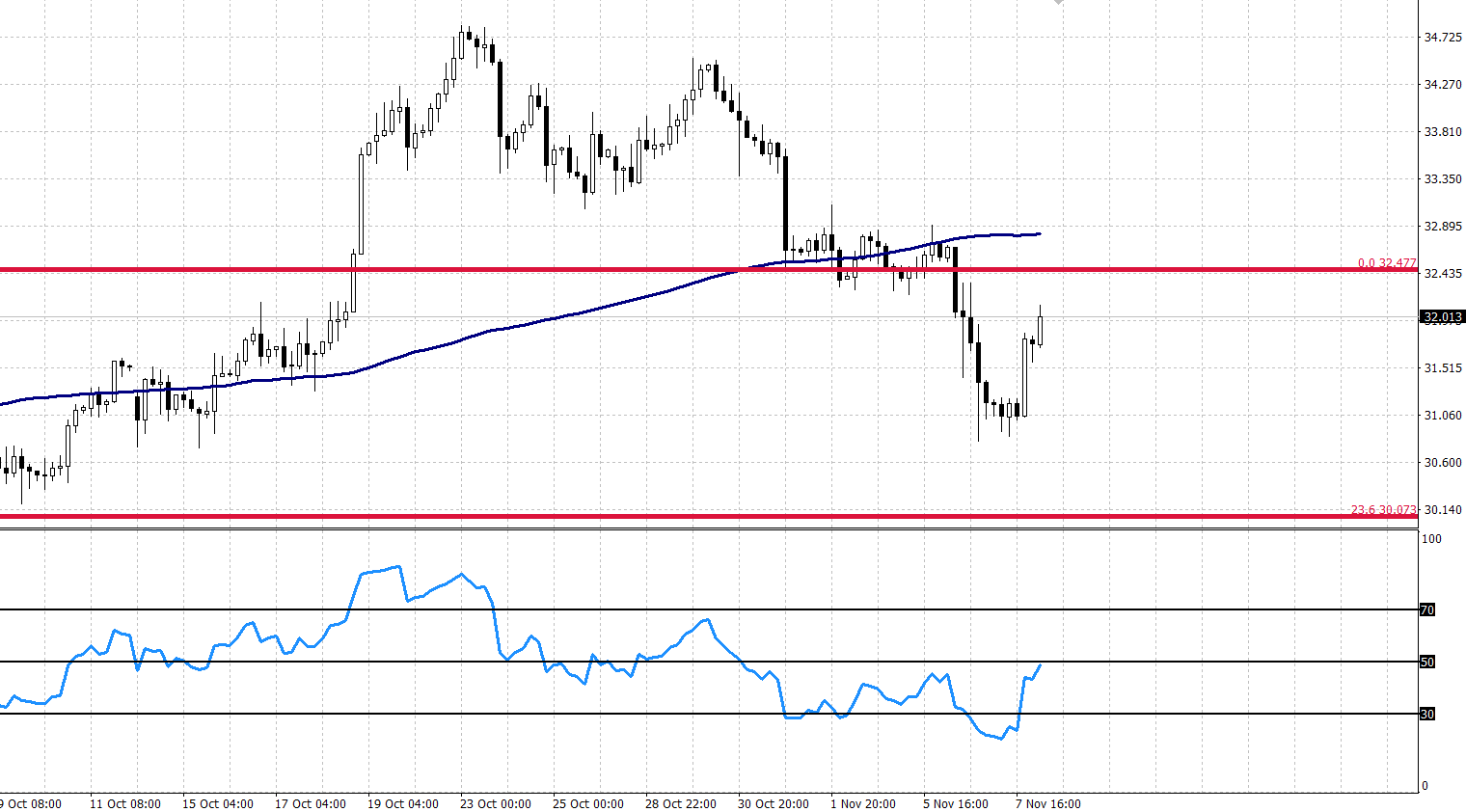1466x812 pixels.
Task: Click the 28 Oct 22:00 time label
Action: pos(681,804)
